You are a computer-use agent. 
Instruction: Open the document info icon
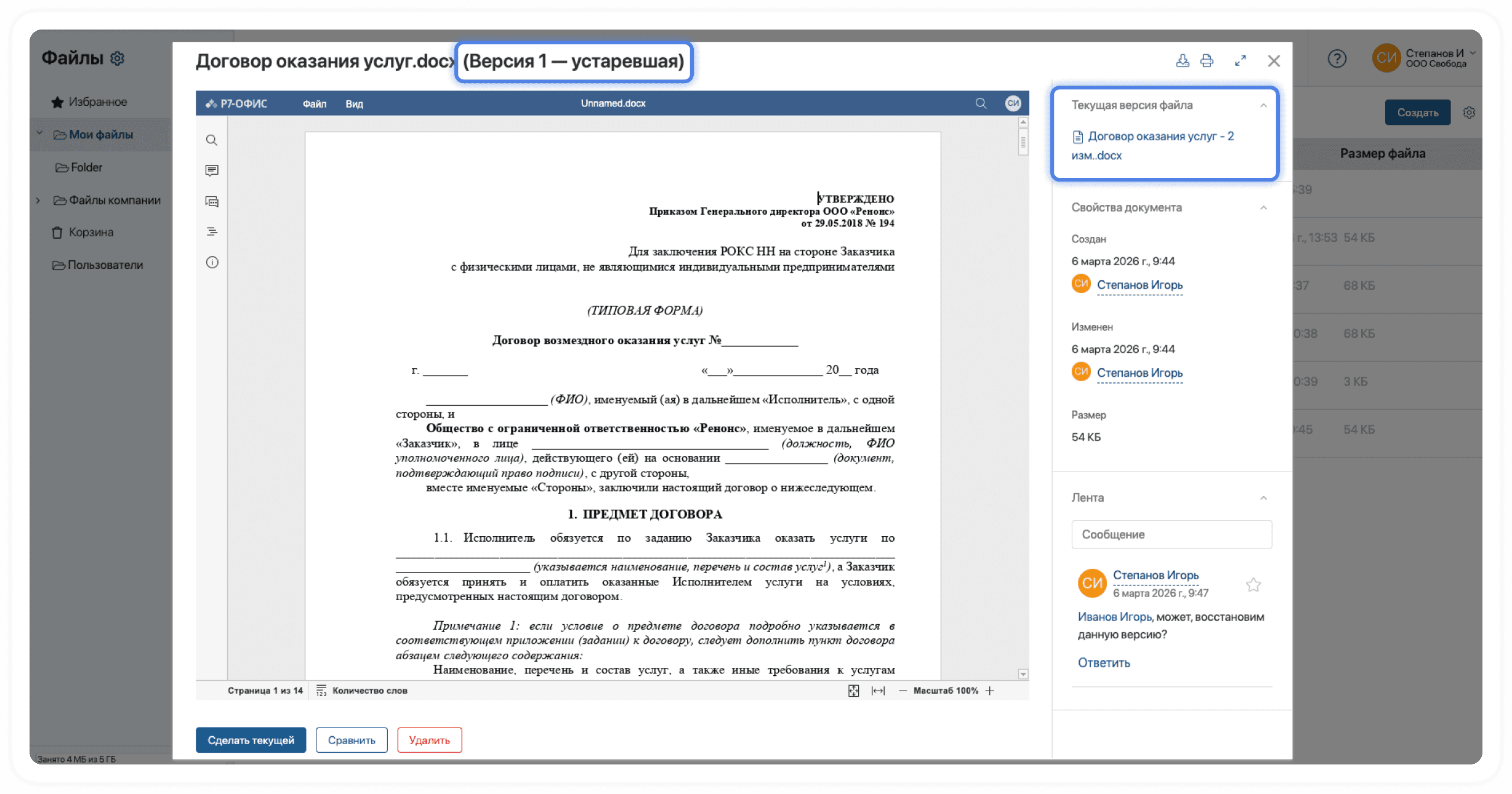pyautogui.click(x=212, y=262)
